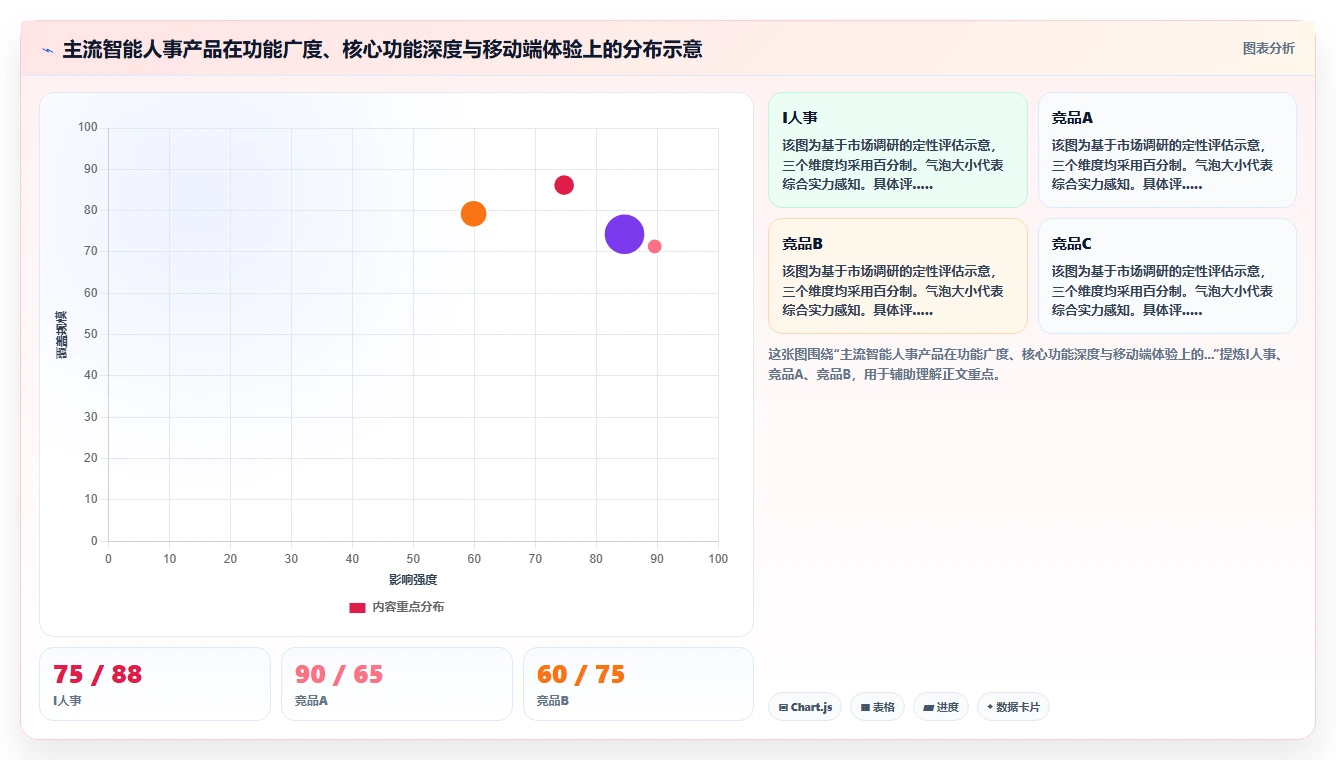The height and width of the screenshot is (760, 1336).
Task: Open the 竞品B description card
Action: 897,276
